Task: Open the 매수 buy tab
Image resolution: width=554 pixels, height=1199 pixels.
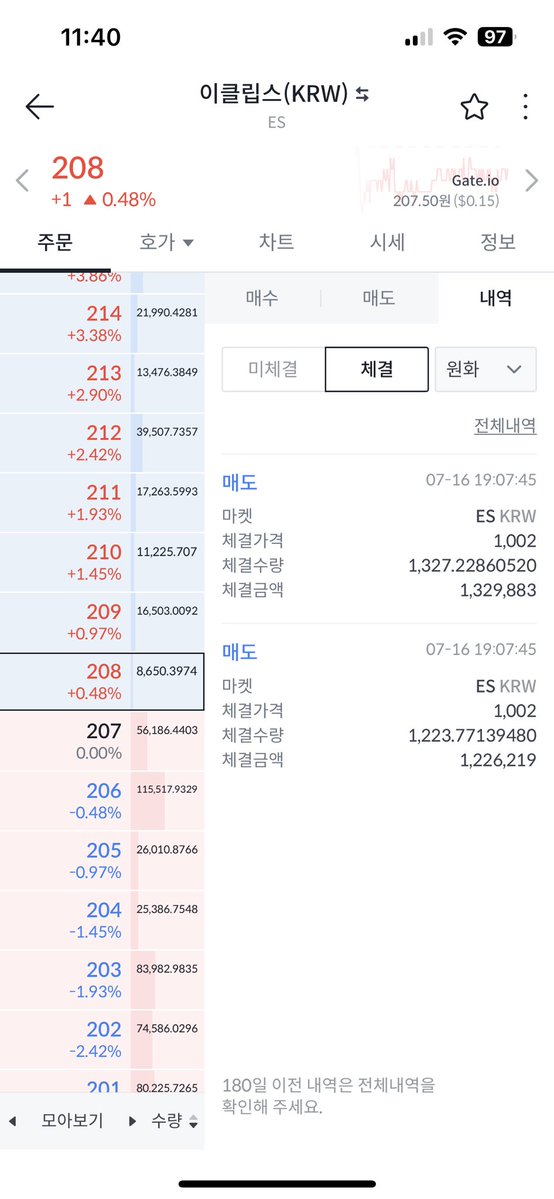Action: (x=262, y=298)
